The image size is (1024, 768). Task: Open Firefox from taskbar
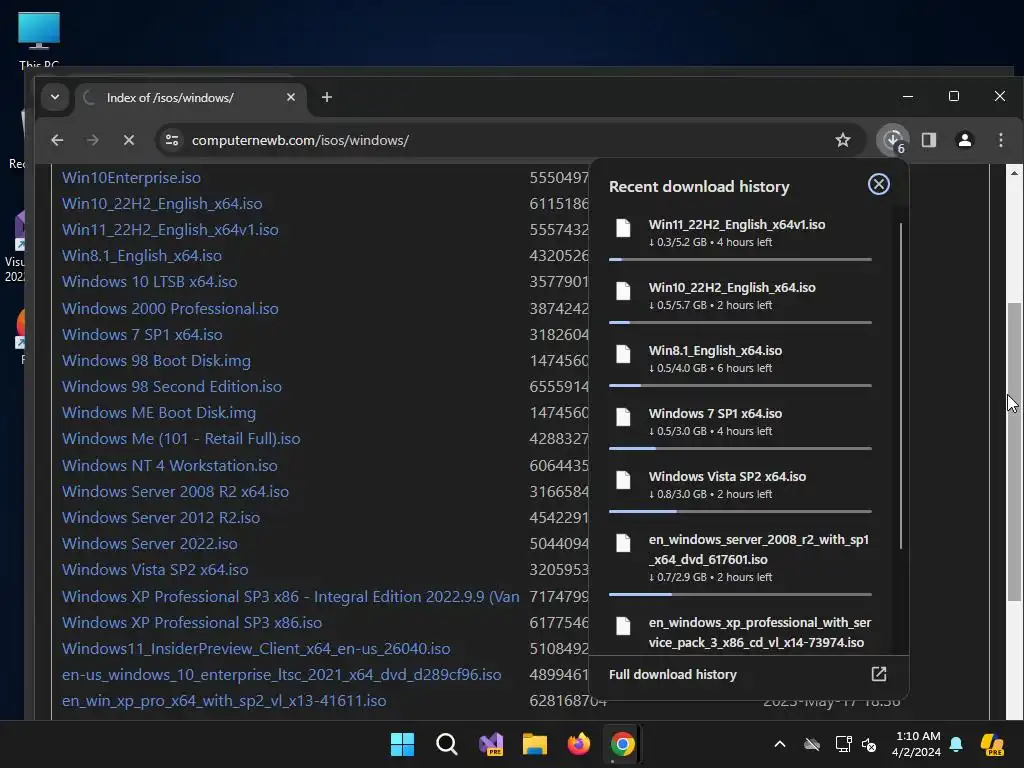579,744
